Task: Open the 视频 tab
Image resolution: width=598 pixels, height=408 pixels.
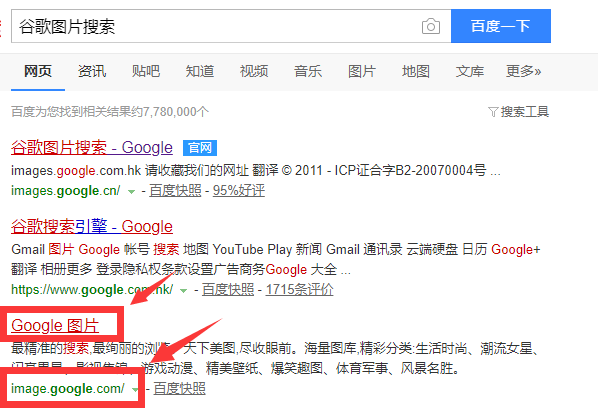Action: (254, 71)
